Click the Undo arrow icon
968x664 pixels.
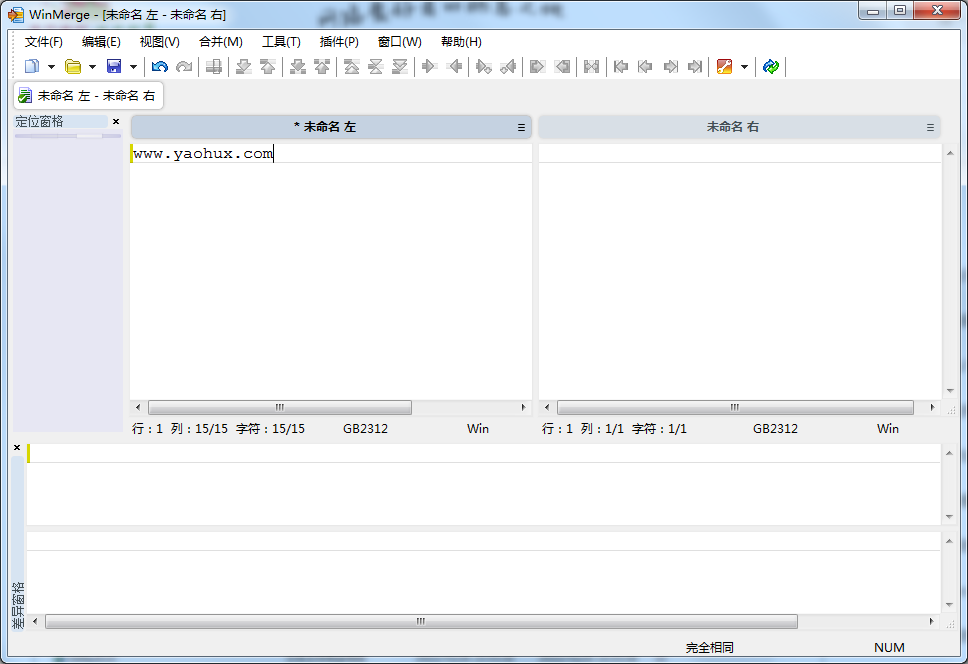[x=160, y=67]
